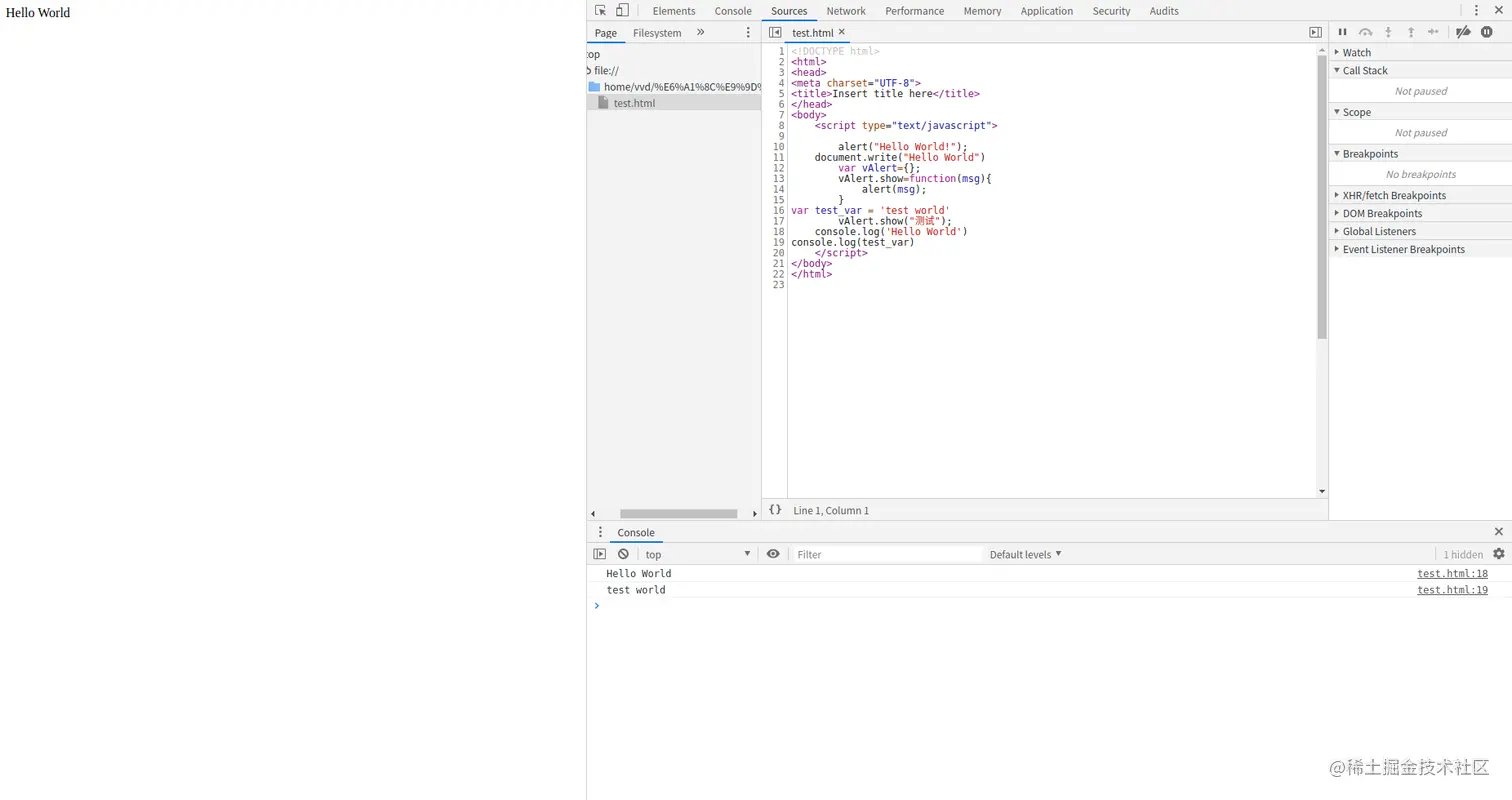
Task: Close the test.html editor tab
Action: tap(842, 32)
